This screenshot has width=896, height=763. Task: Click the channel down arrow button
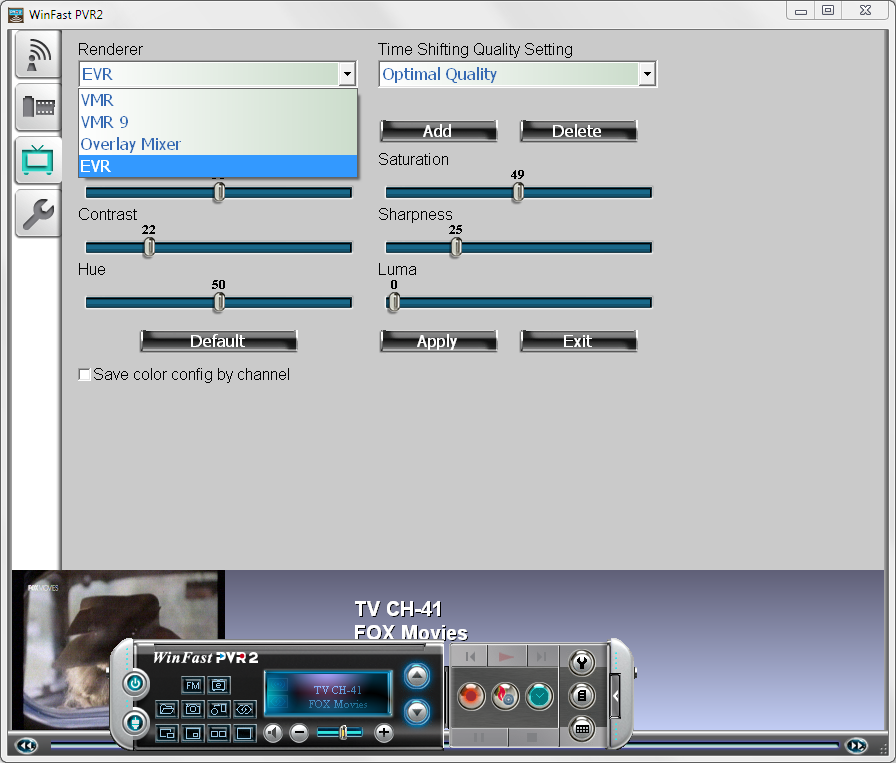tap(417, 711)
